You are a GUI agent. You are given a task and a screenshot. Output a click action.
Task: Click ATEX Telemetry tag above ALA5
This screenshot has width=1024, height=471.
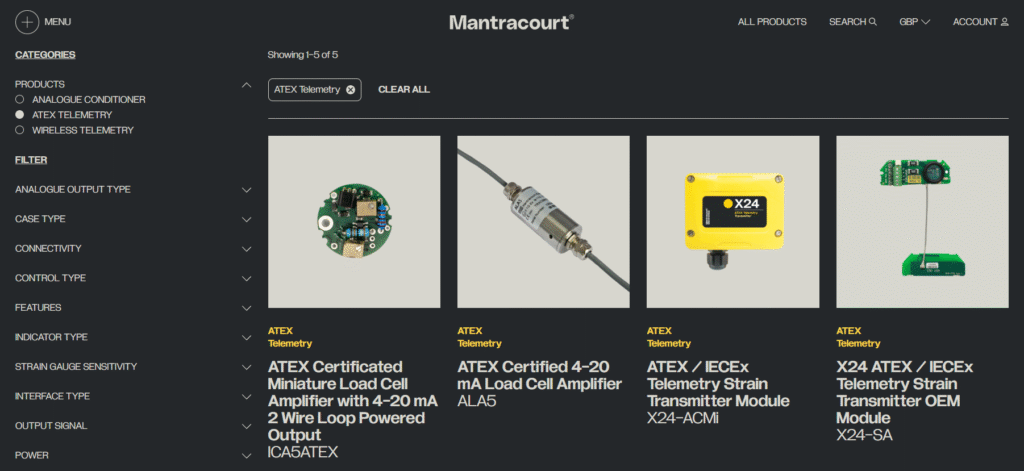(x=479, y=337)
